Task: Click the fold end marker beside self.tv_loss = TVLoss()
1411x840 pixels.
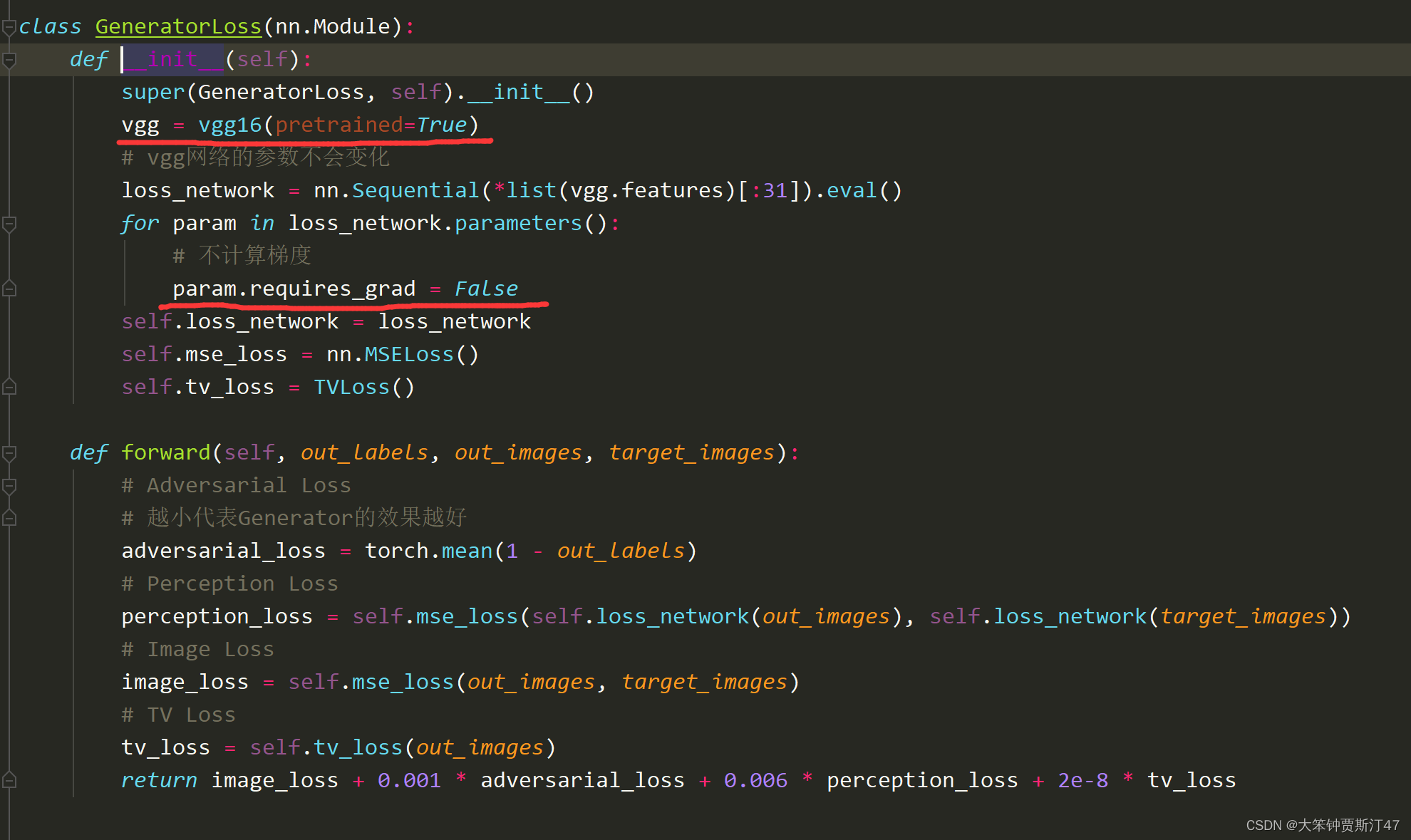Action: (9, 388)
